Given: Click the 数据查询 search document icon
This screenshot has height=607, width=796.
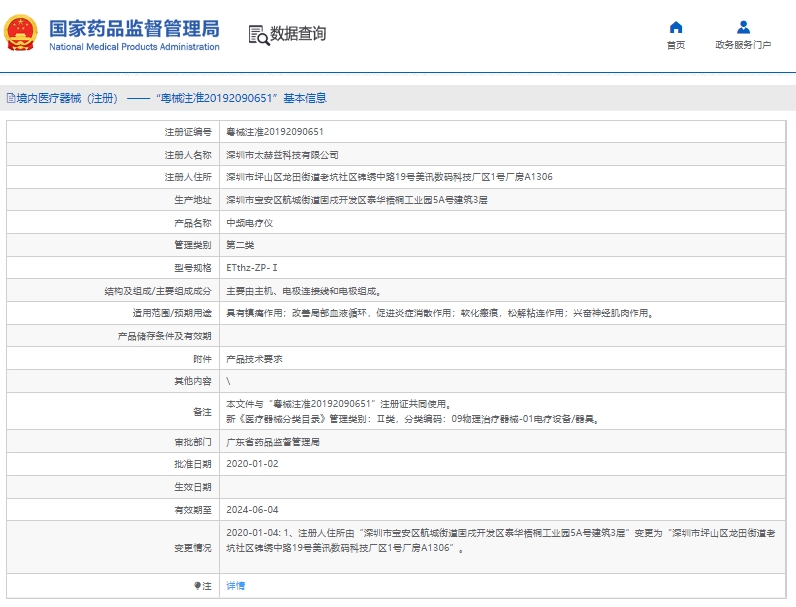Looking at the screenshot, I should click(x=259, y=35).
